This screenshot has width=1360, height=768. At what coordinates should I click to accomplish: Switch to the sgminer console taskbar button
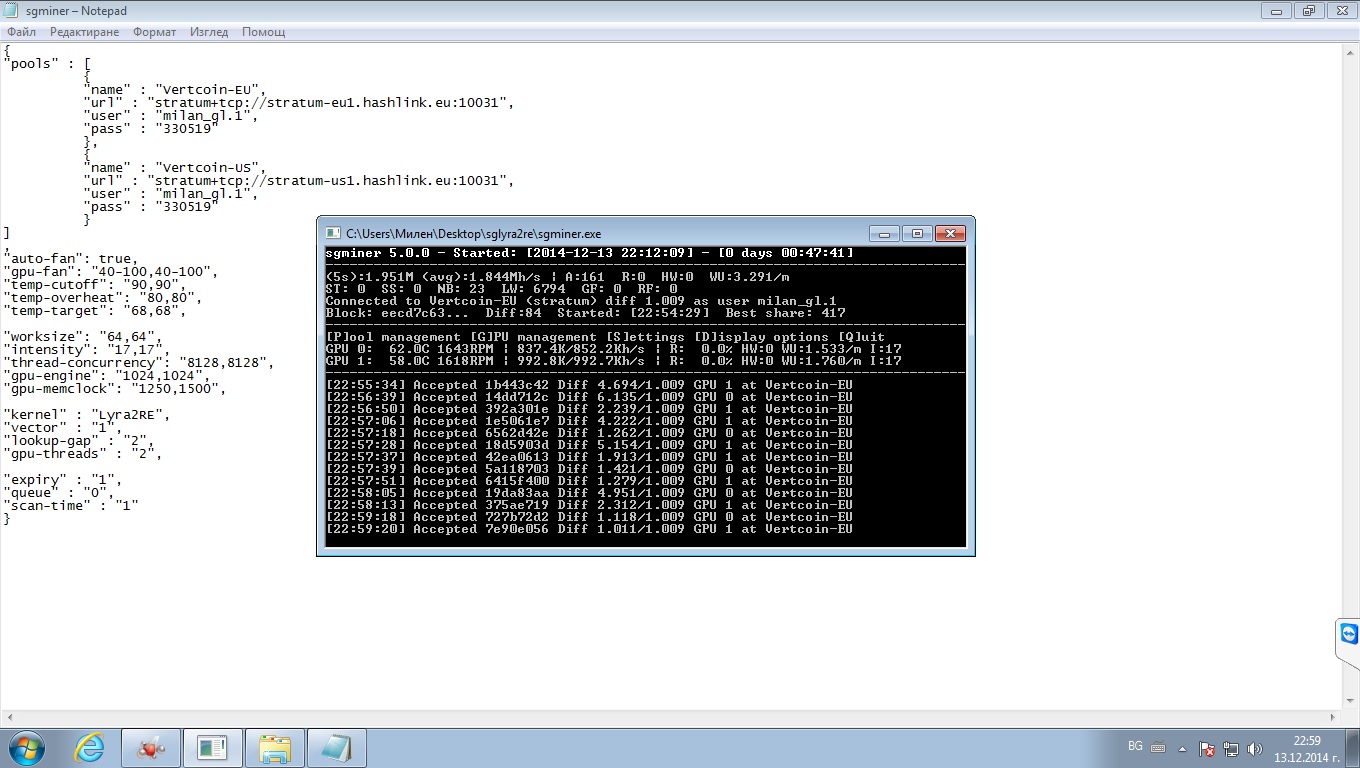pyautogui.click(x=212, y=748)
